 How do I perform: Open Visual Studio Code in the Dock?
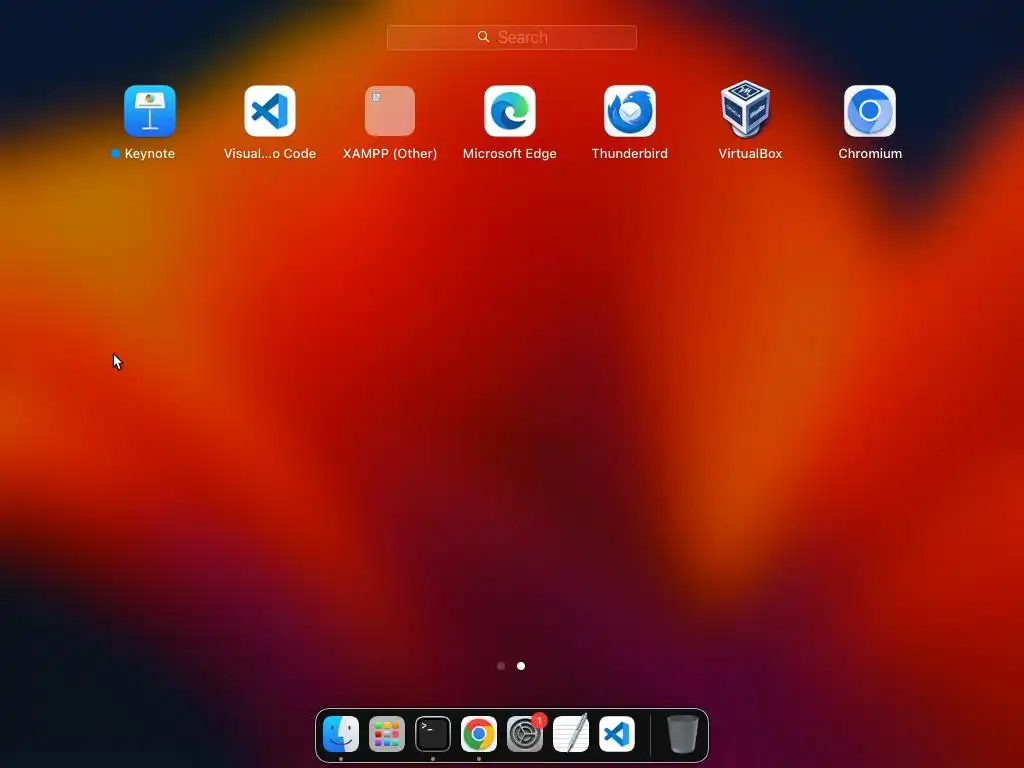(x=617, y=734)
